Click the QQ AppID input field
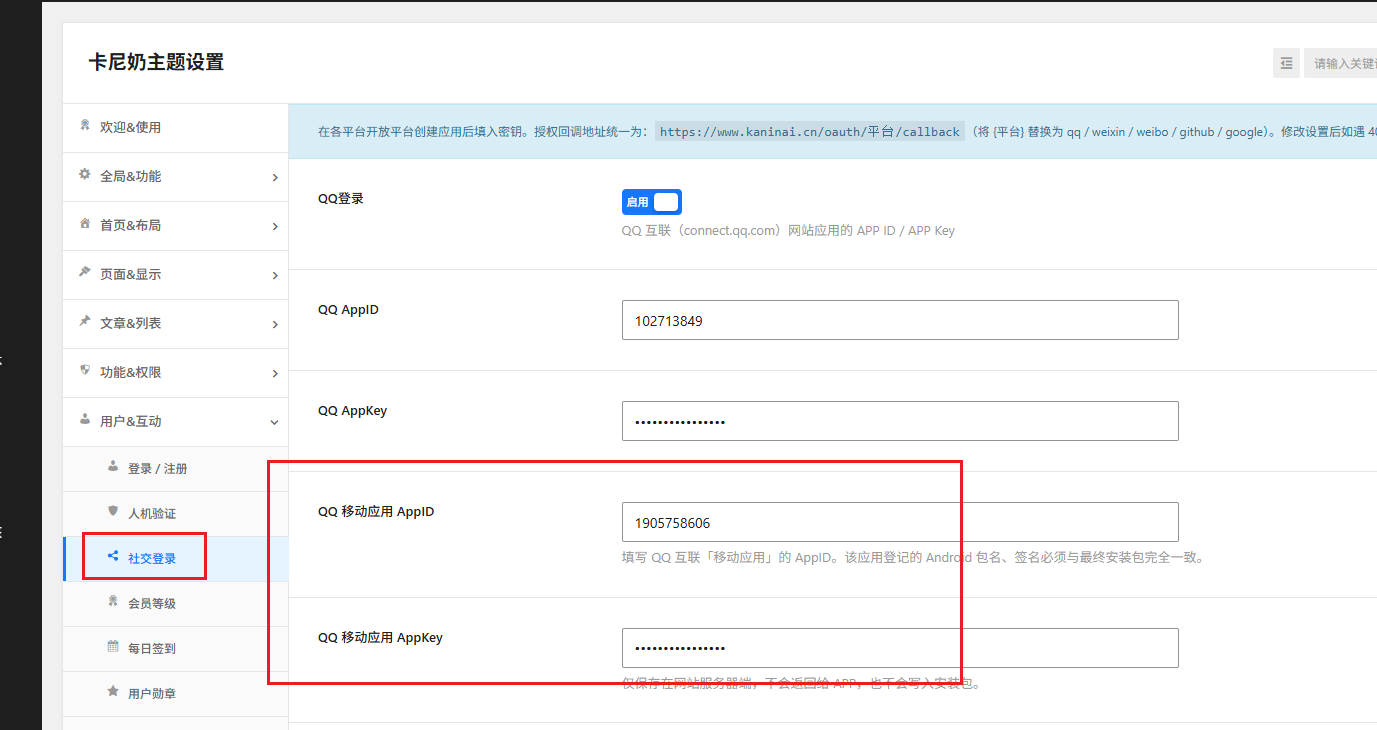 click(x=900, y=320)
